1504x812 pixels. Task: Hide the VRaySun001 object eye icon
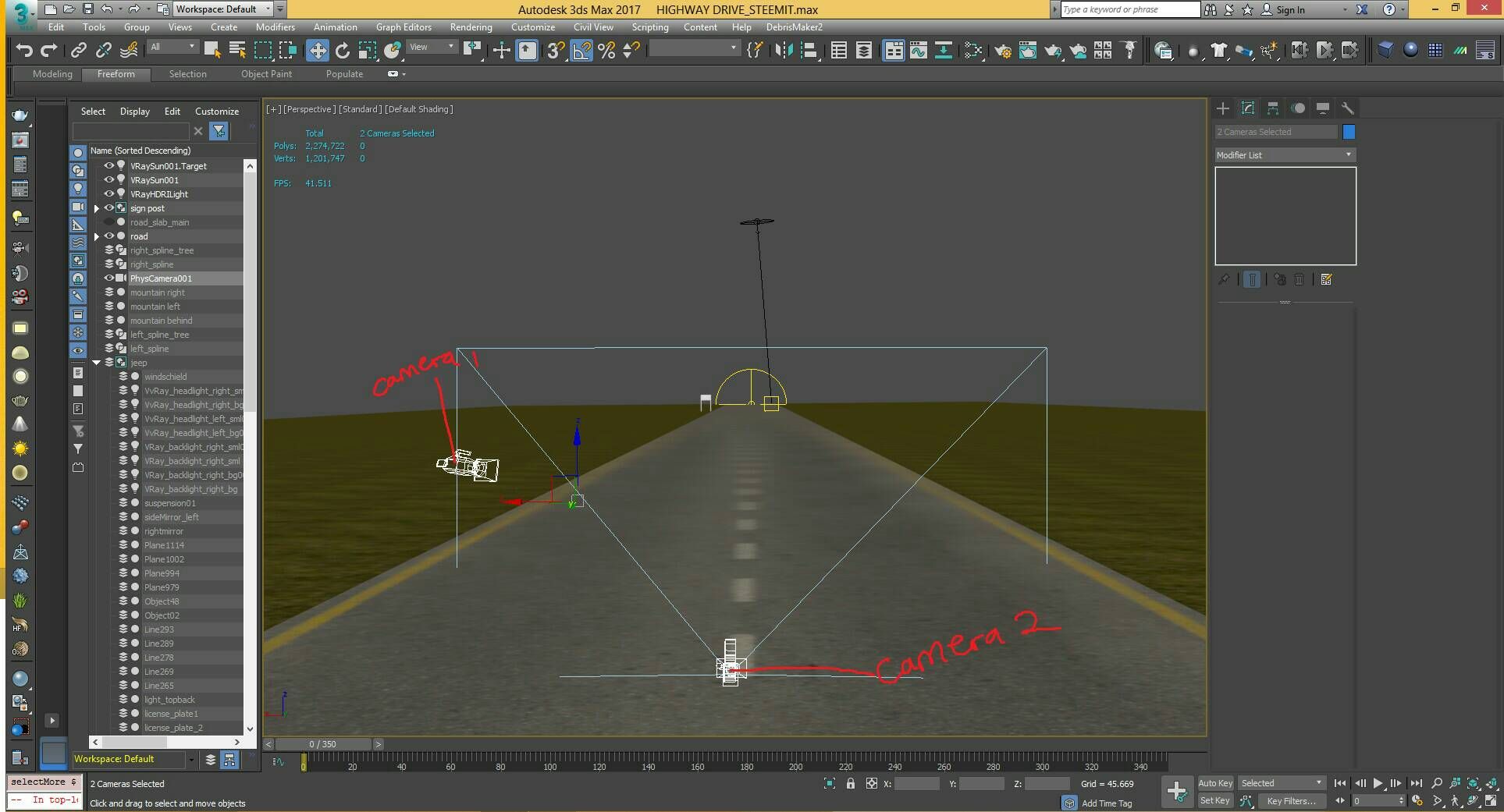109,180
